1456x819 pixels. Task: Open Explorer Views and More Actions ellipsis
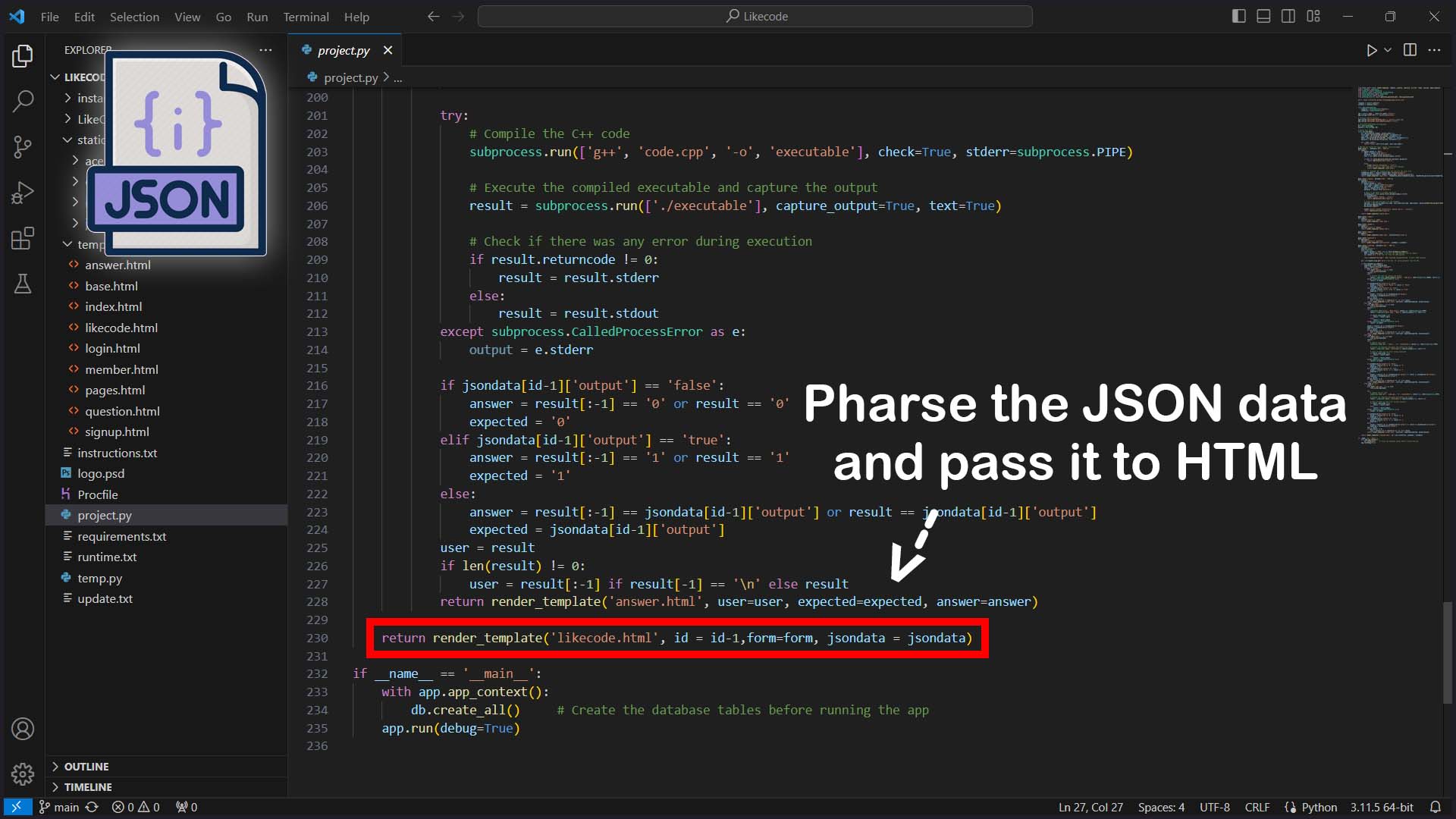coord(265,50)
